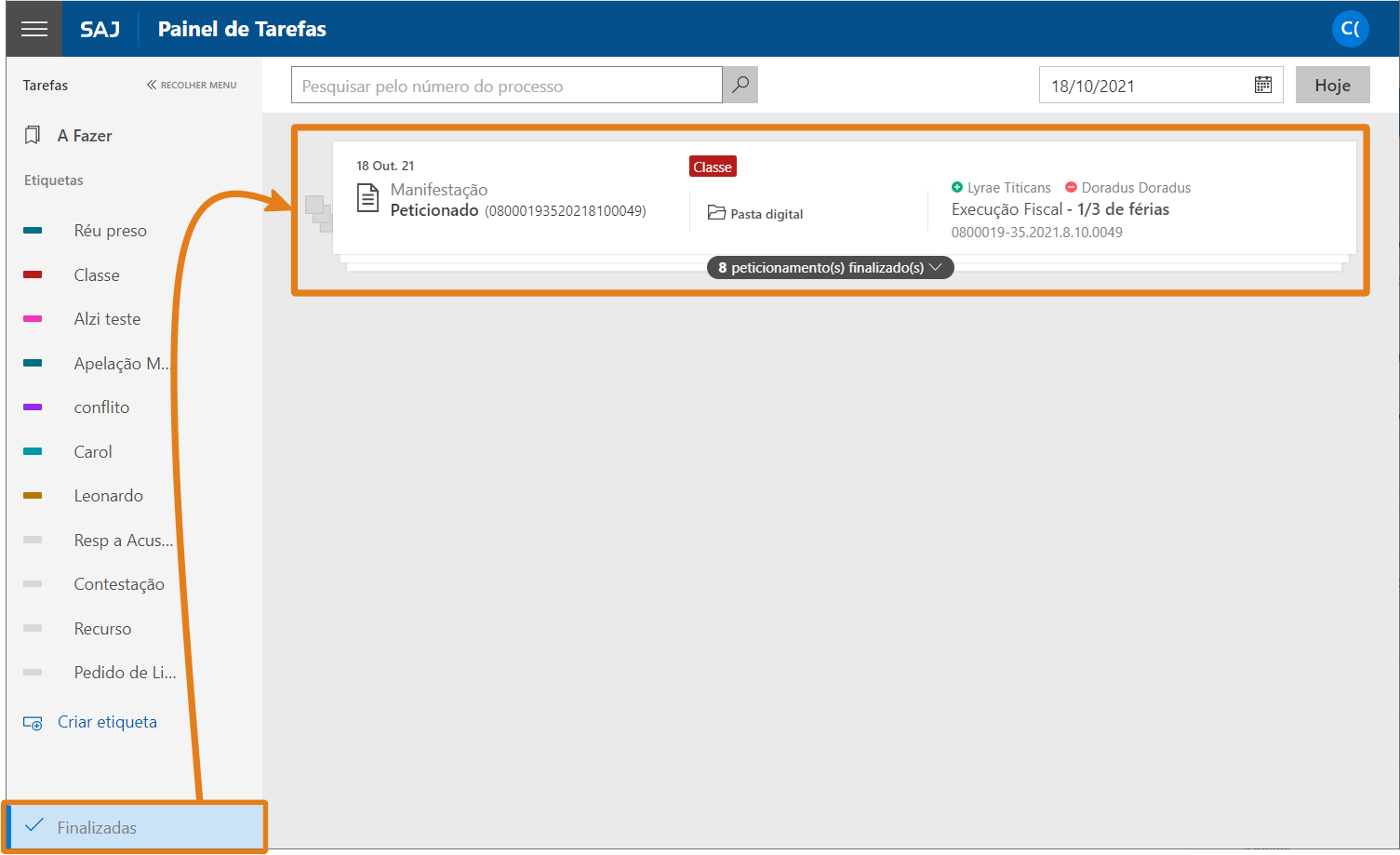Click the SAJ logo
1400x855 pixels.
pos(100,30)
